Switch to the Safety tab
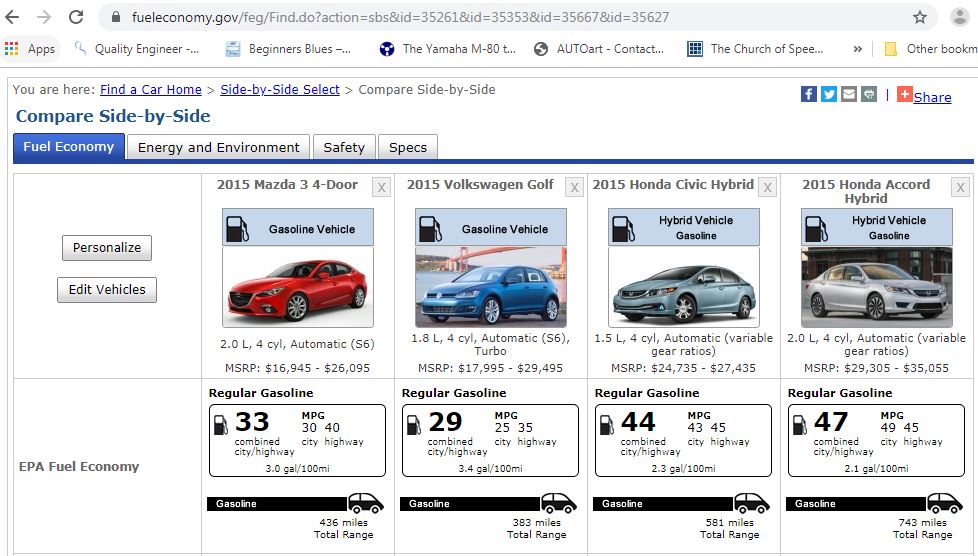The width and height of the screenshot is (978, 556). [x=344, y=147]
